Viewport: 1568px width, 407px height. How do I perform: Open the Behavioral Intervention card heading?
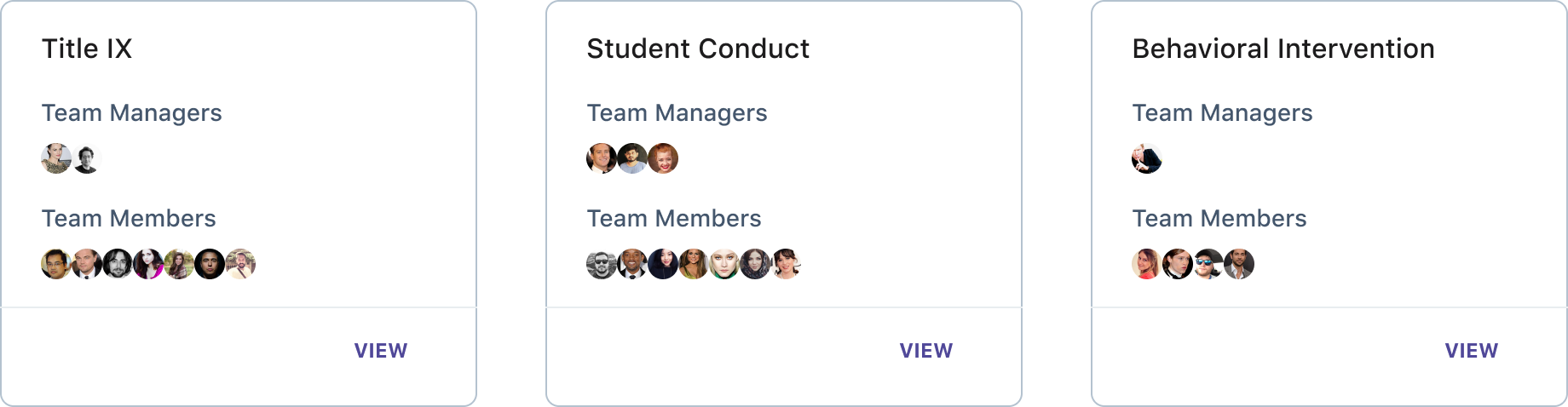pos(1283,49)
